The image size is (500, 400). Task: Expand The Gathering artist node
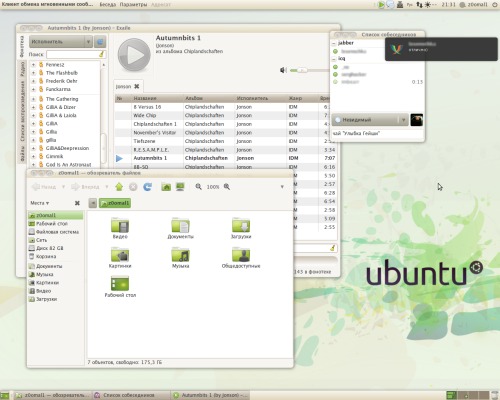point(33,99)
